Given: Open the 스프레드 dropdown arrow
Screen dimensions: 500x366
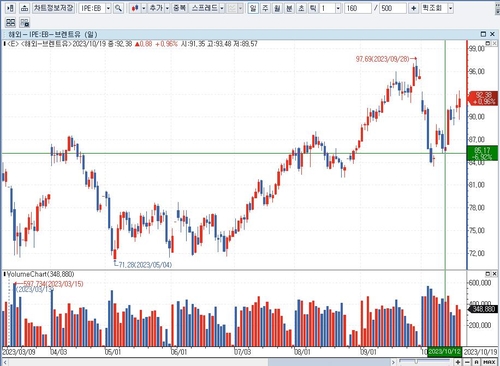Looking at the screenshot, I should tap(222, 8).
